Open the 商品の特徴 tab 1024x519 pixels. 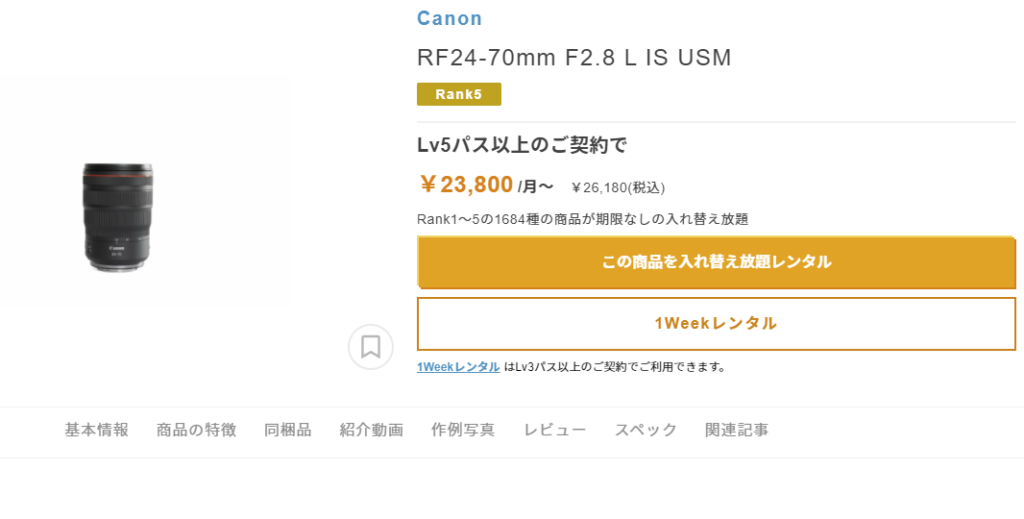pyautogui.click(x=196, y=430)
